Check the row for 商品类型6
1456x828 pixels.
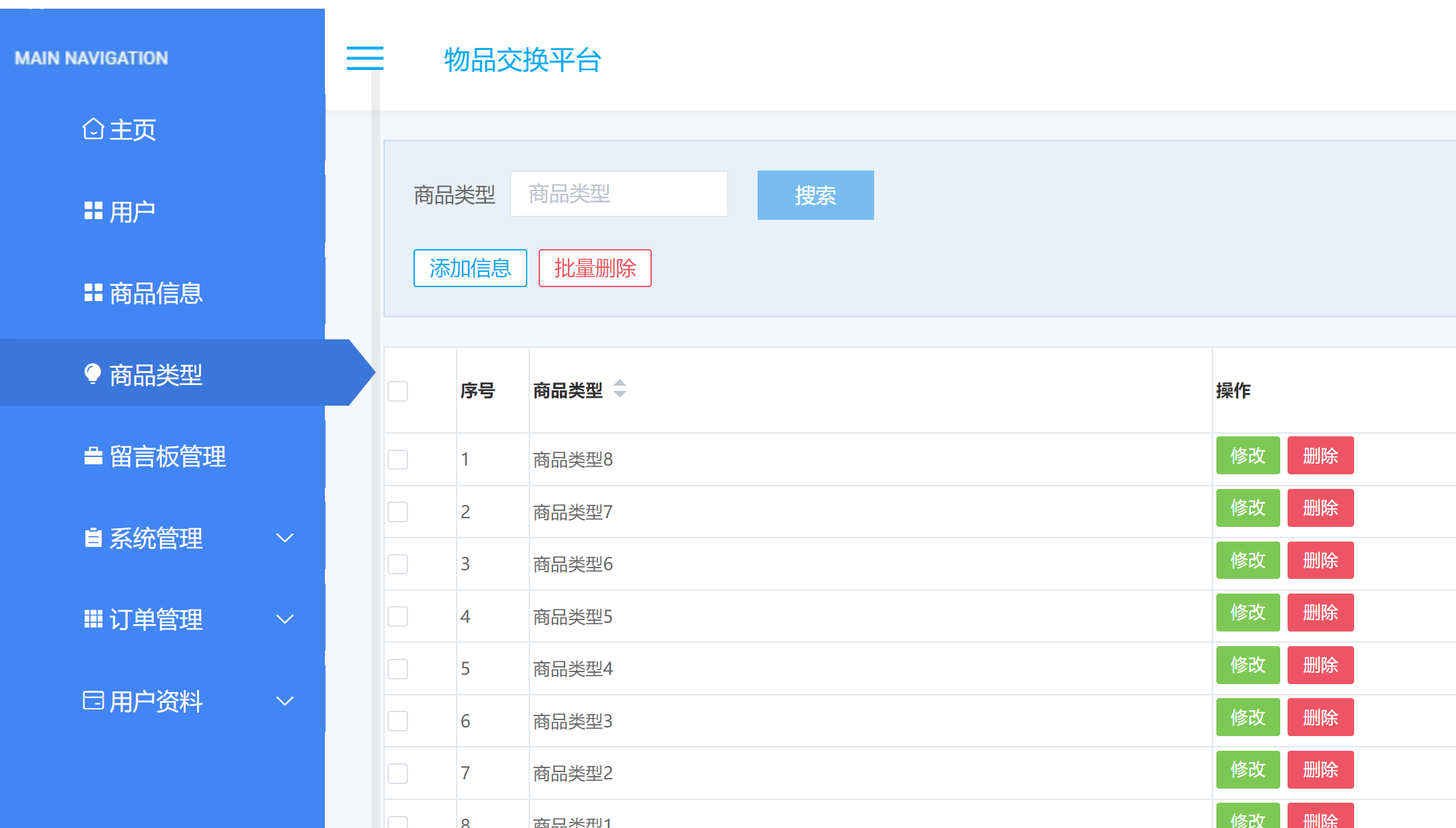(398, 564)
